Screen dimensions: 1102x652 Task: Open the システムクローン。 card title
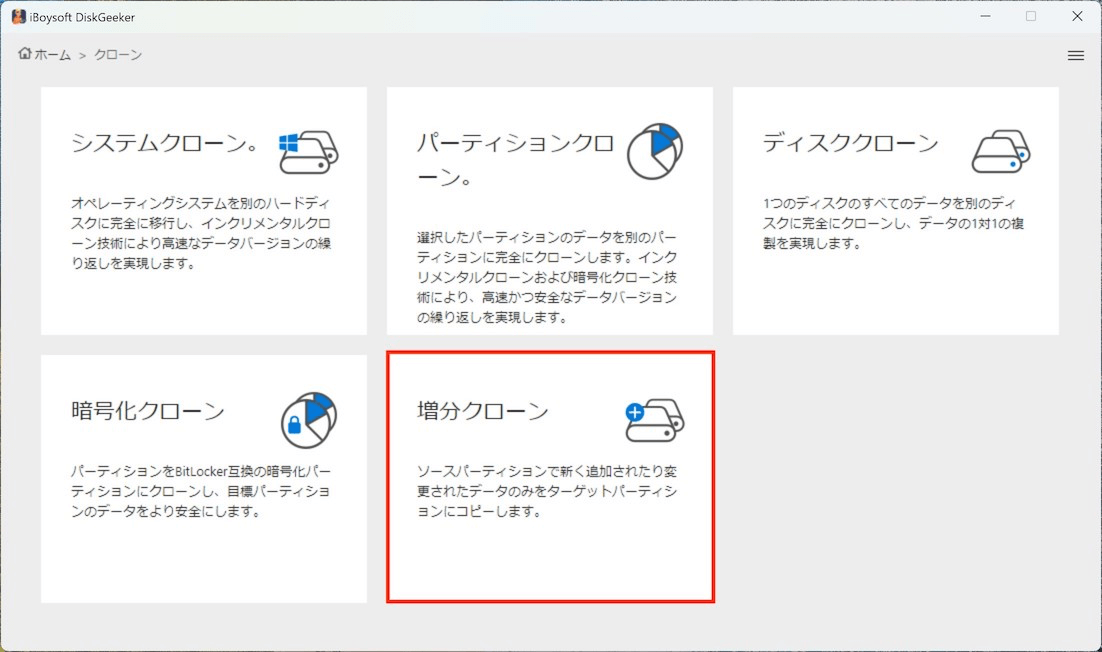click(164, 143)
